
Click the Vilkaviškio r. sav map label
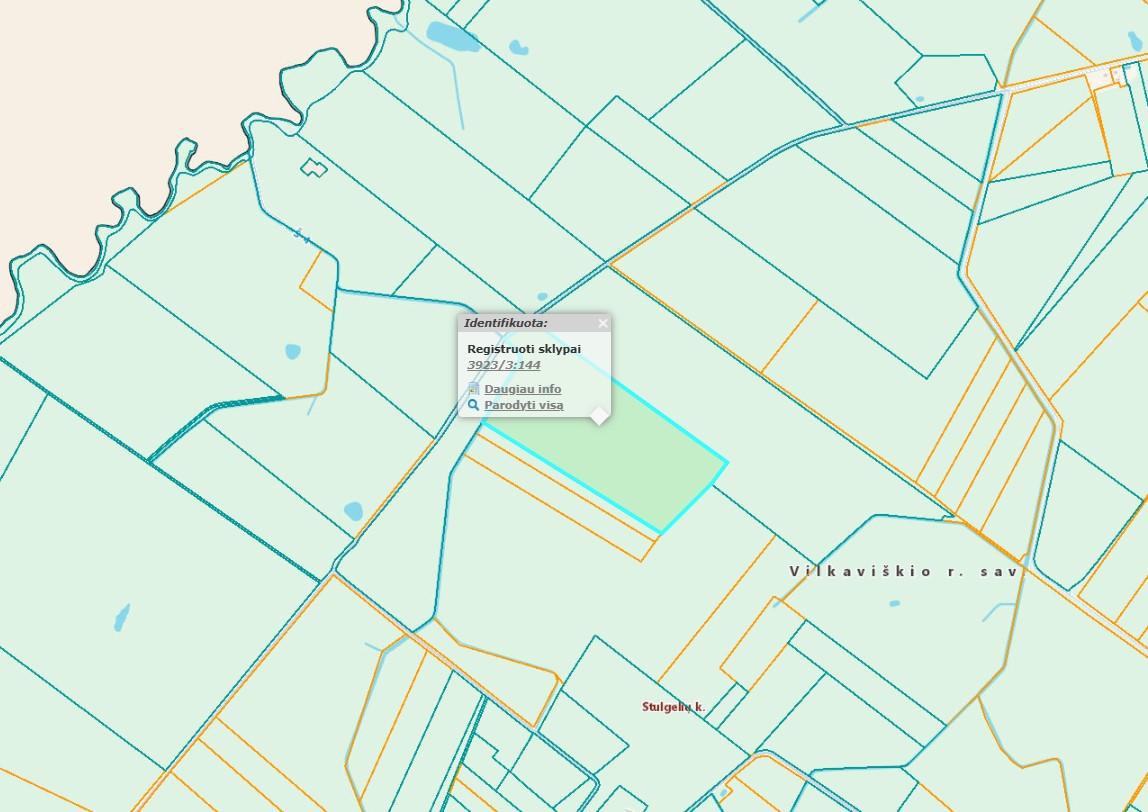[903, 571]
